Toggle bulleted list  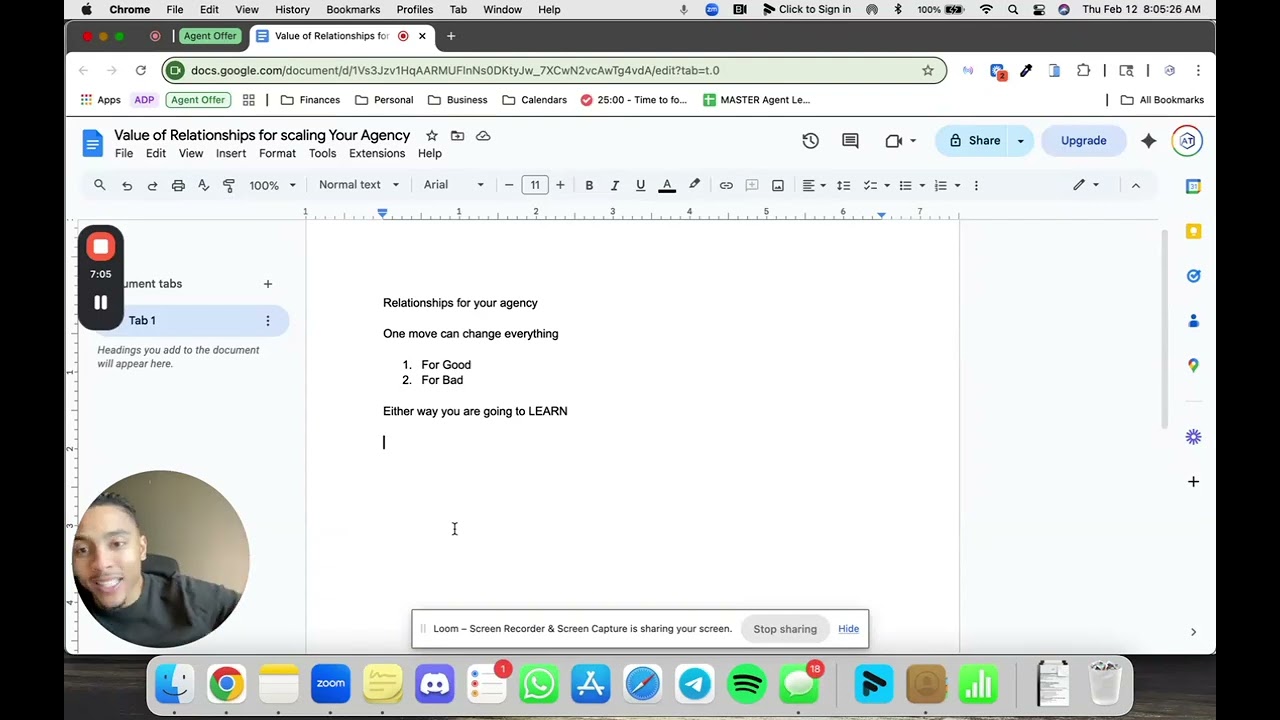[905, 185]
